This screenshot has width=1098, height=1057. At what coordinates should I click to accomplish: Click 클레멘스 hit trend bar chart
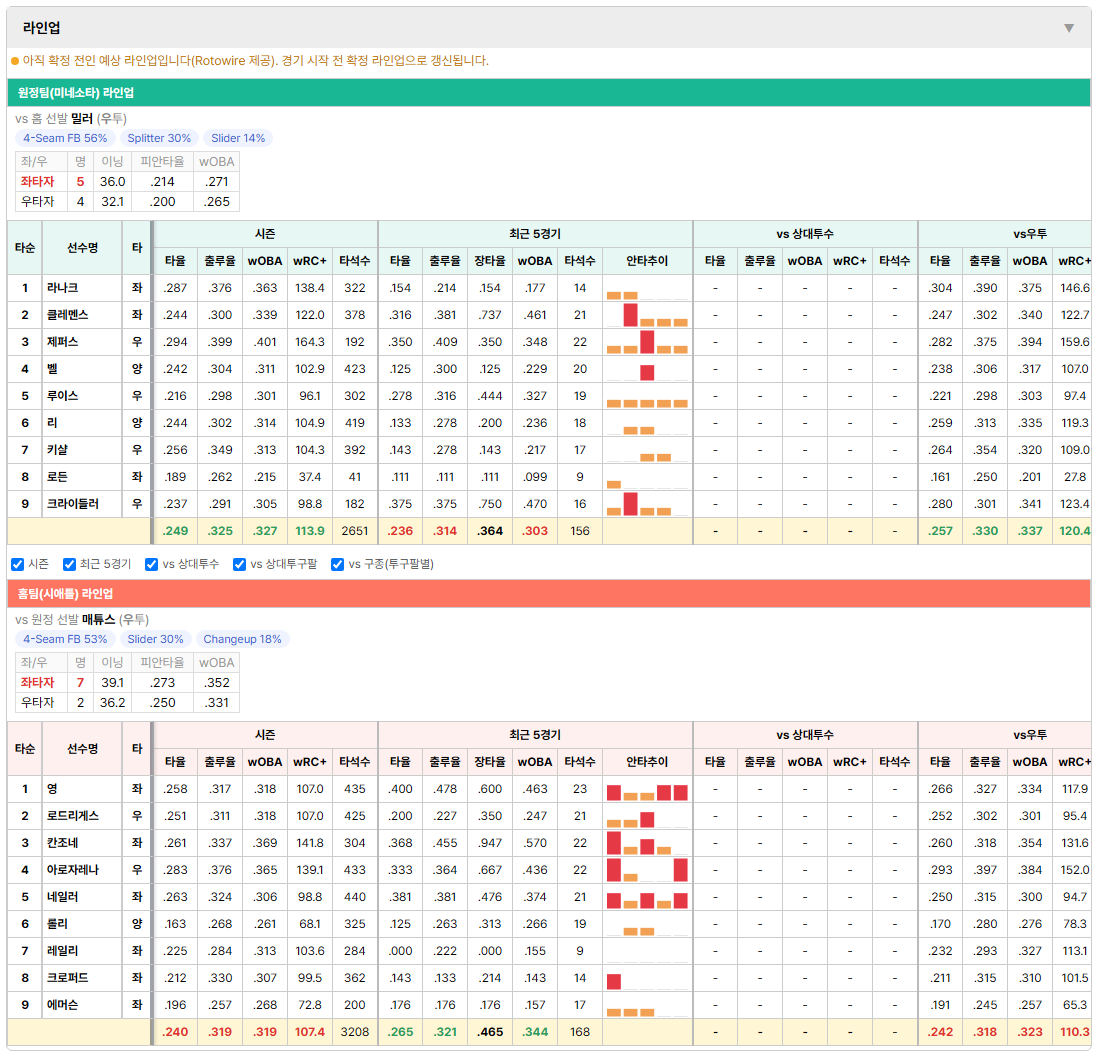[647, 315]
